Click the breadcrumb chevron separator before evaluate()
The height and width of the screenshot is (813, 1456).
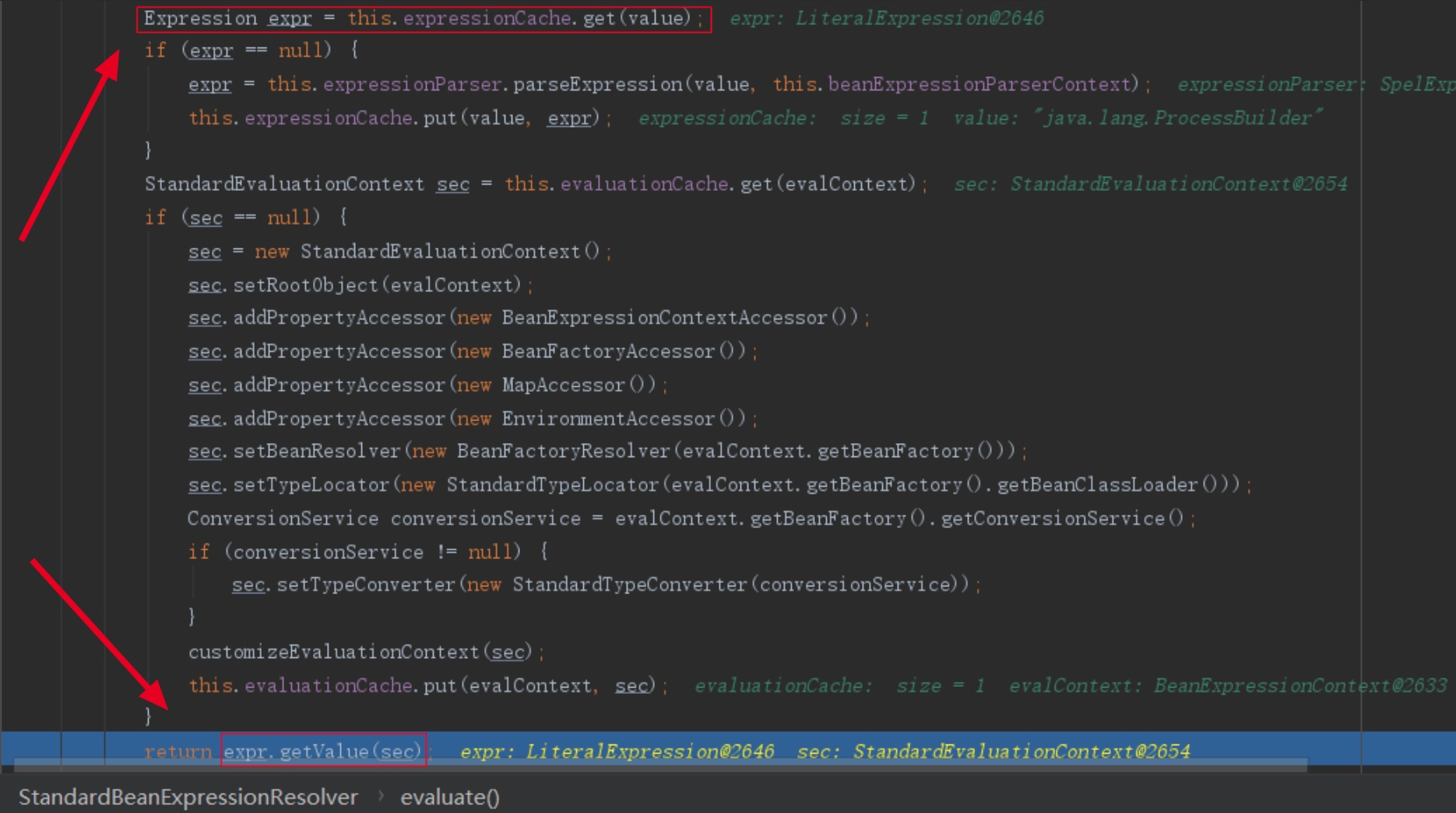tap(381, 796)
